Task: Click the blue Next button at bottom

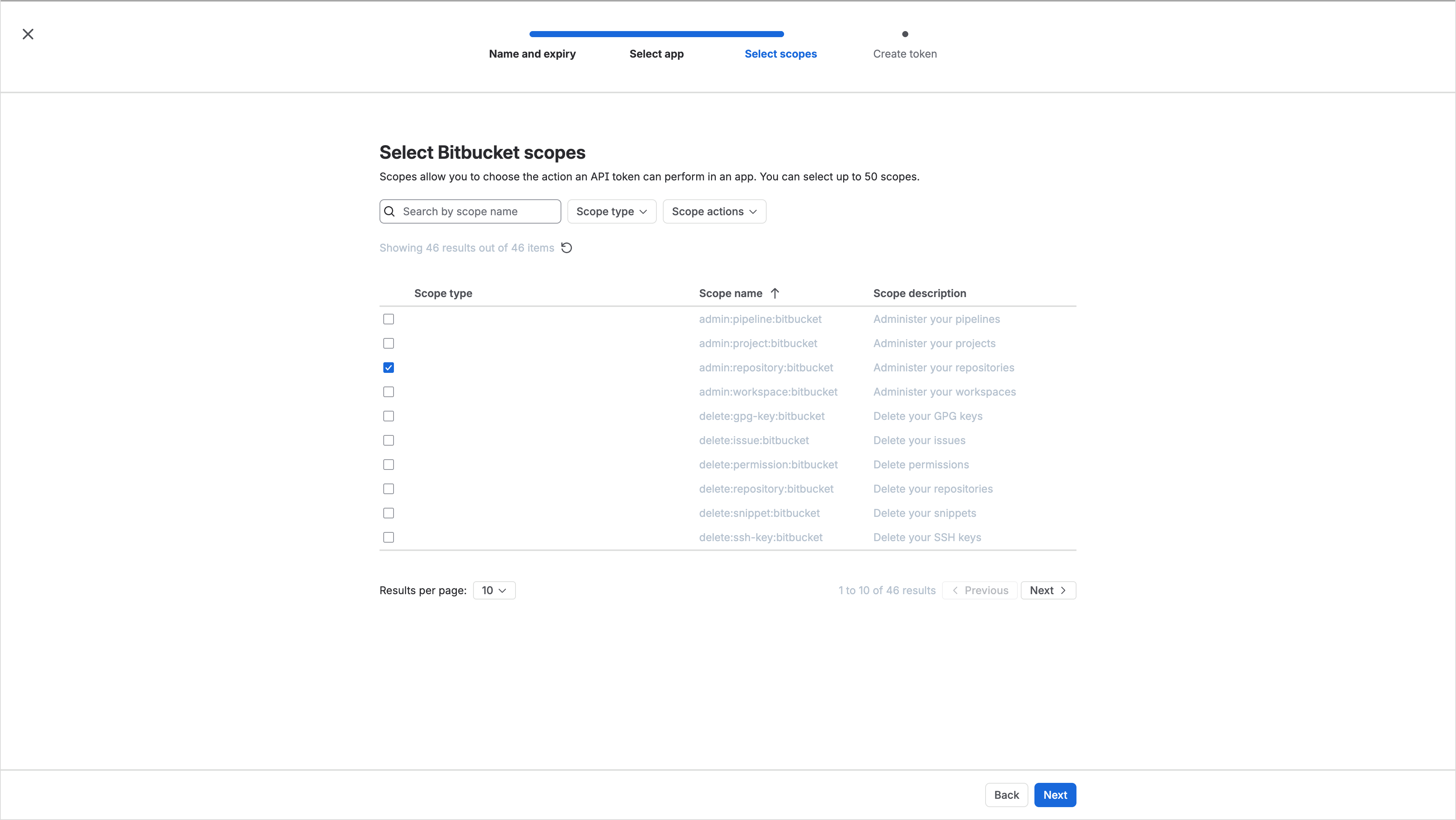Action: click(x=1055, y=795)
